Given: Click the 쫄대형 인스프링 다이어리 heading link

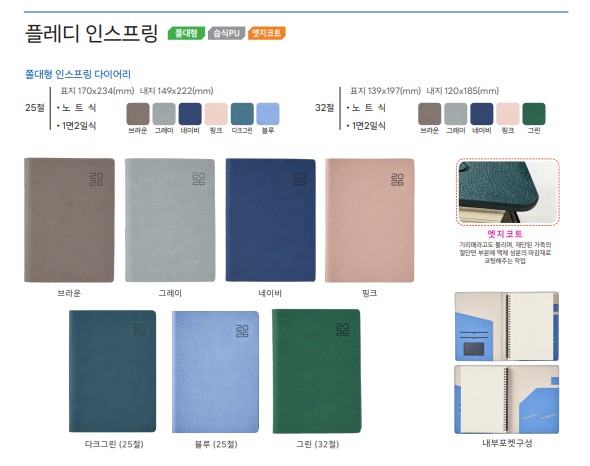Looking at the screenshot, I should click(x=78, y=74).
